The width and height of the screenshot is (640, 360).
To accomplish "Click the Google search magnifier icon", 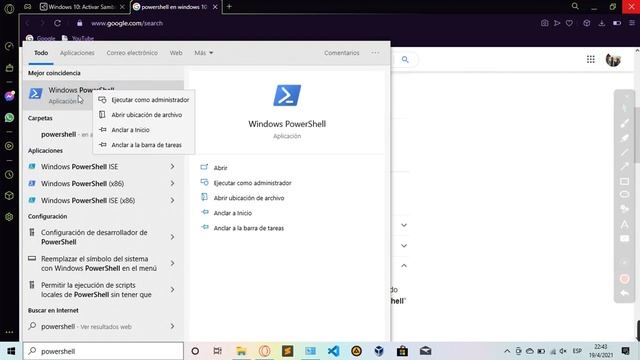I will 405,60.
